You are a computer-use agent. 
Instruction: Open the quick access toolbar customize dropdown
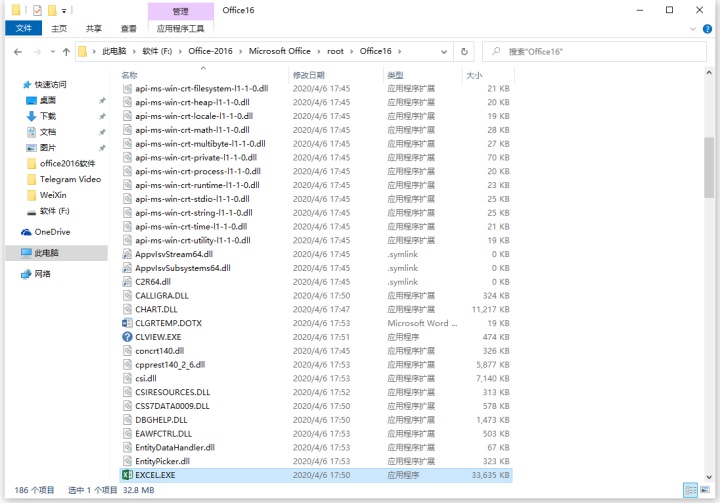pyautogui.click(x=64, y=11)
